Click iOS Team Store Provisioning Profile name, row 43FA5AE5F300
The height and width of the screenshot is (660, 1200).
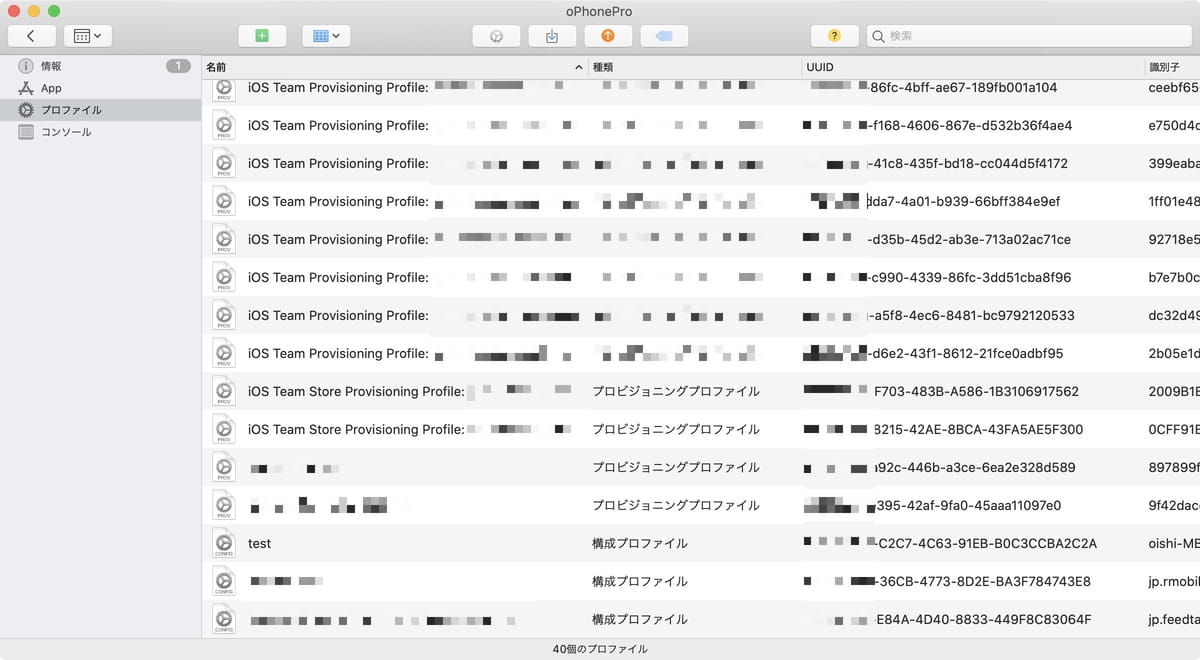point(356,429)
